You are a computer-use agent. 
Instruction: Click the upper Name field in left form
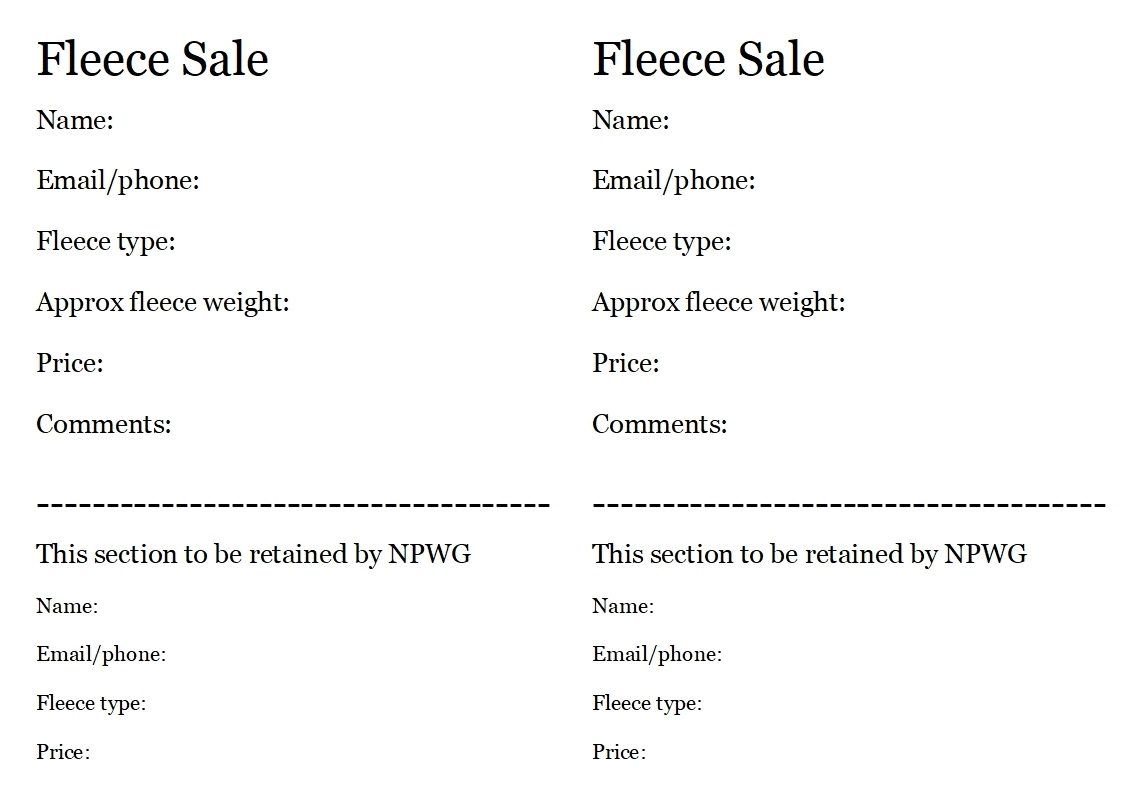click(75, 121)
